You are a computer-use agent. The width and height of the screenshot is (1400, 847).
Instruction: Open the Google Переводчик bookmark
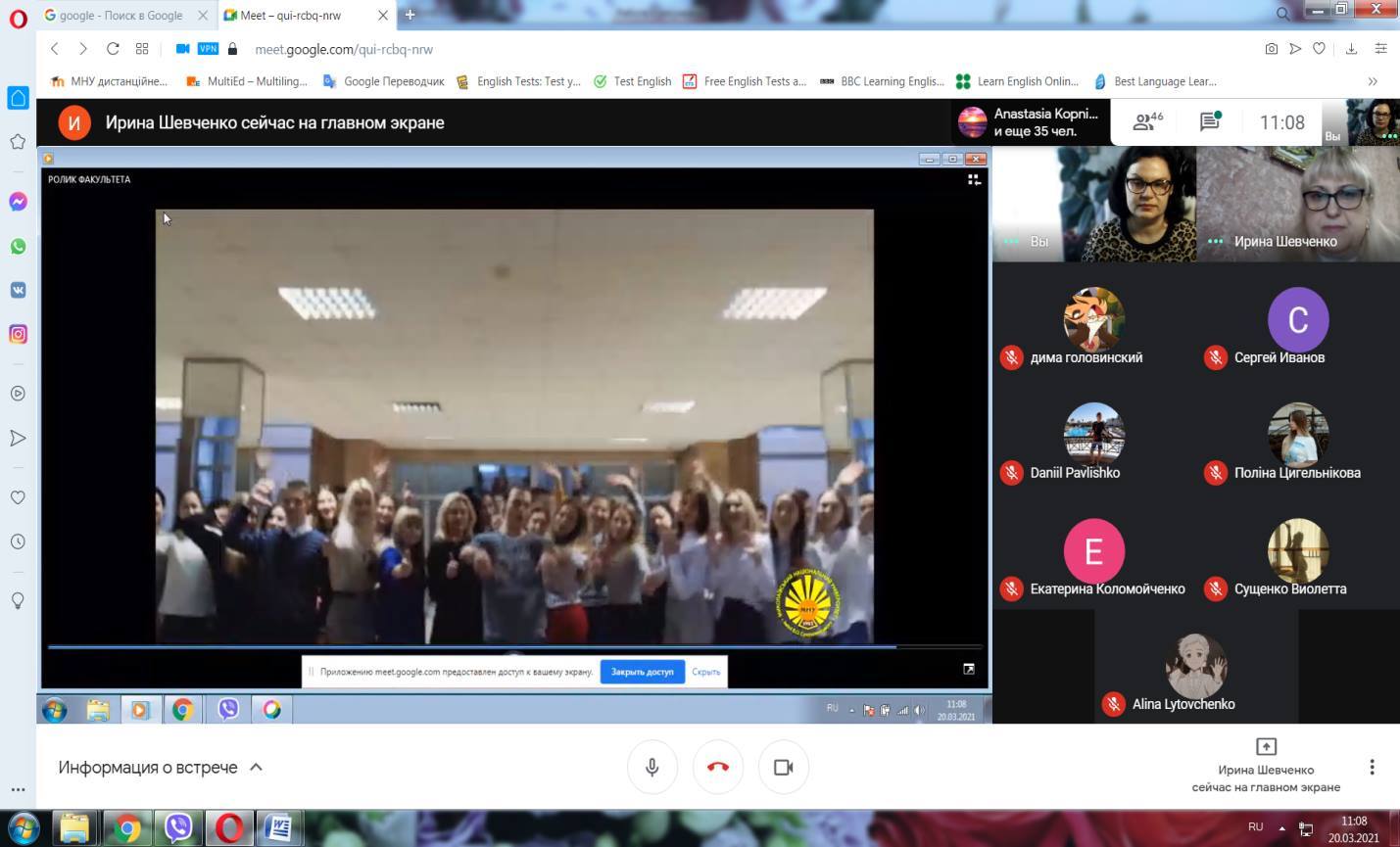384,81
